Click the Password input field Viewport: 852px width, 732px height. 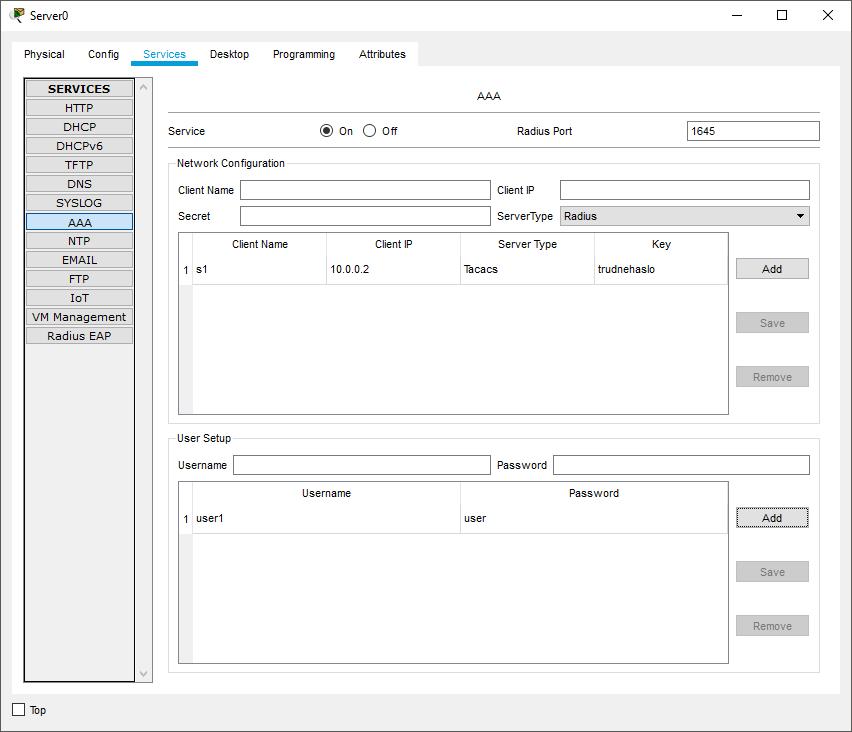[x=681, y=465]
